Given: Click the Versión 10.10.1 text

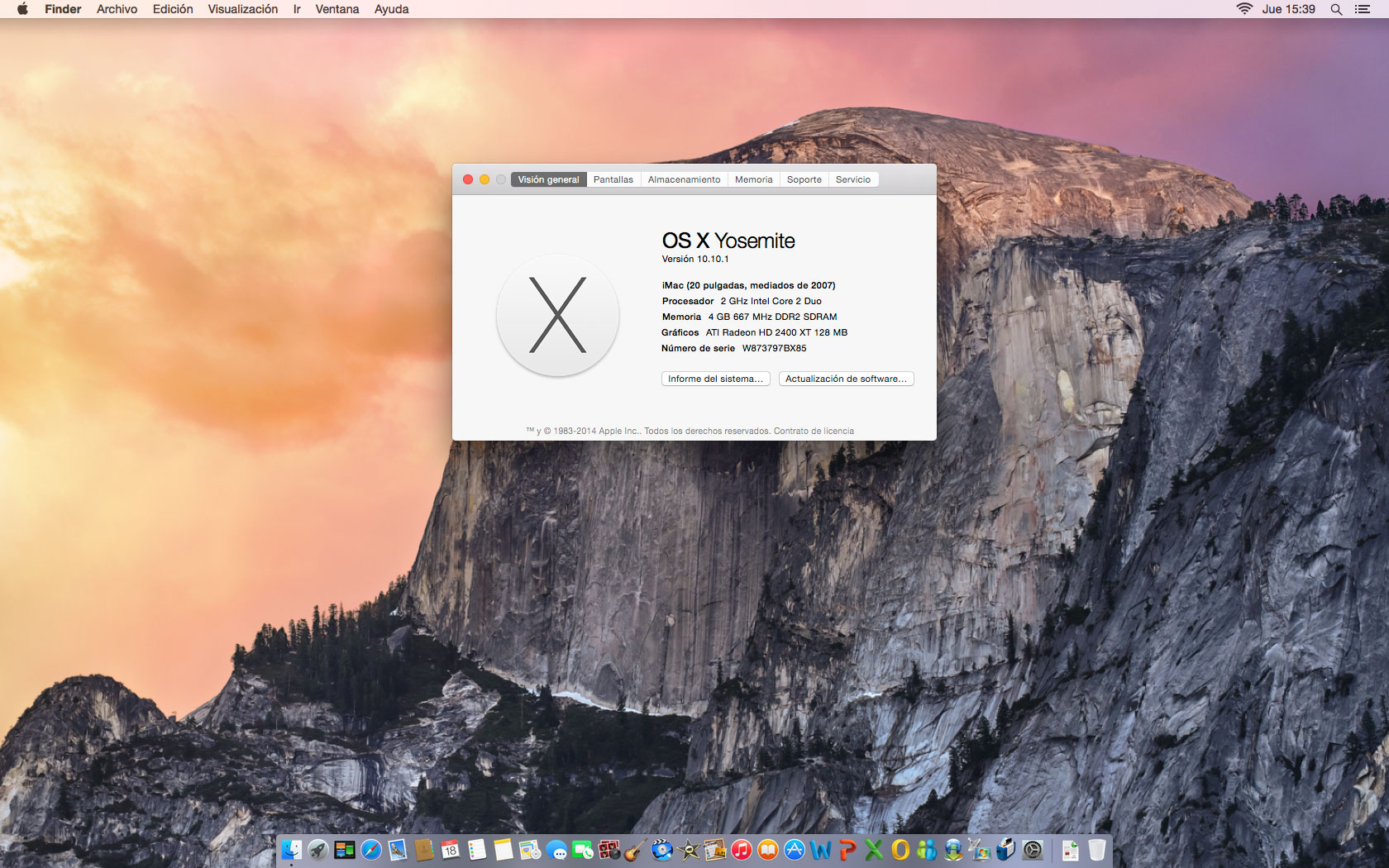Looking at the screenshot, I should pyautogui.click(x=695, y=259).
